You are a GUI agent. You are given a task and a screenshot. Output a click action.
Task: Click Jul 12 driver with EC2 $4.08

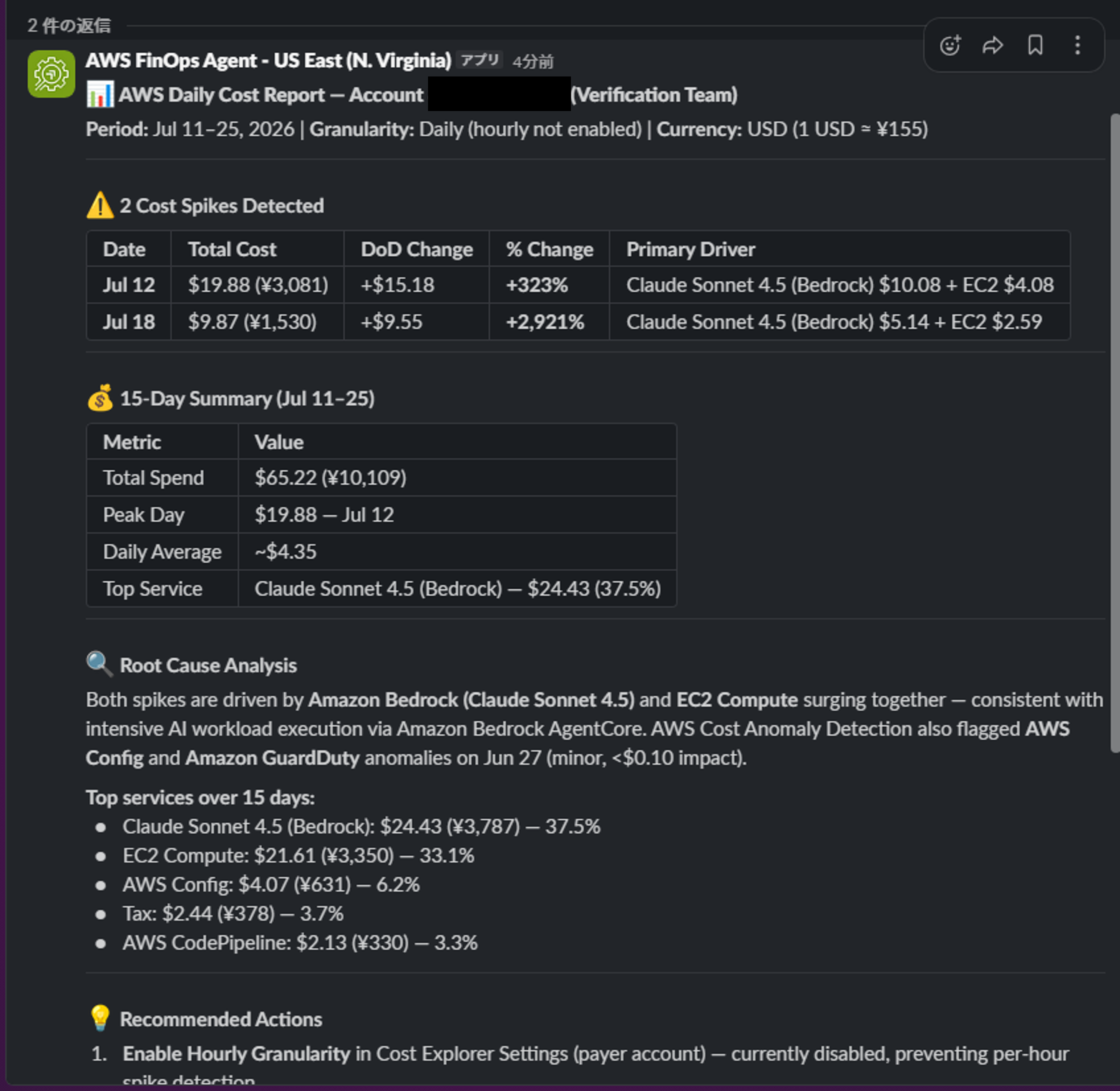click(x=840, y=285)
